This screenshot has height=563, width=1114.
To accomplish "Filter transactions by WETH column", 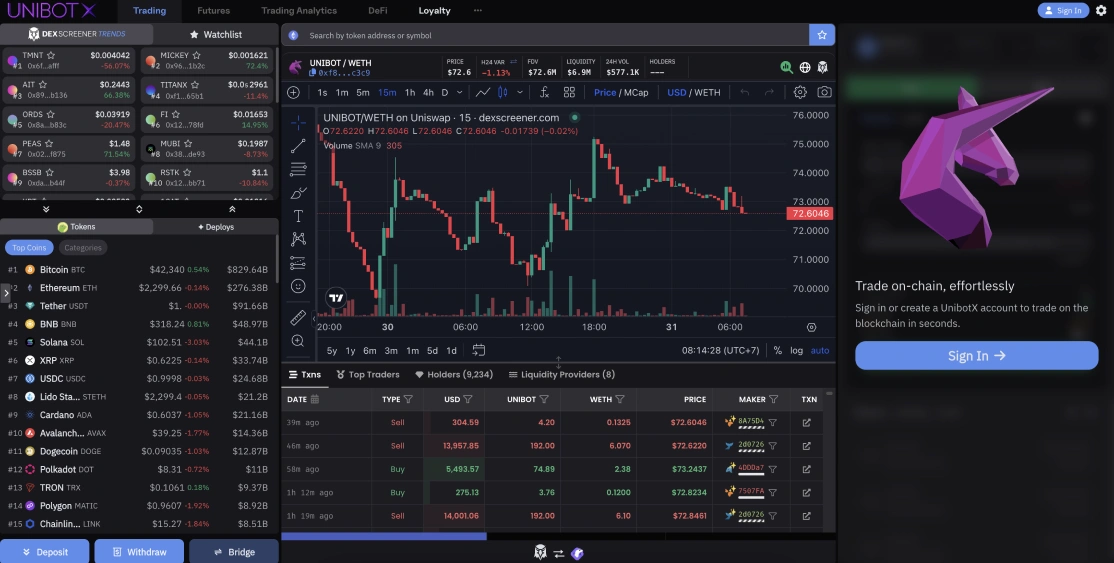I will tap(620, 400).
